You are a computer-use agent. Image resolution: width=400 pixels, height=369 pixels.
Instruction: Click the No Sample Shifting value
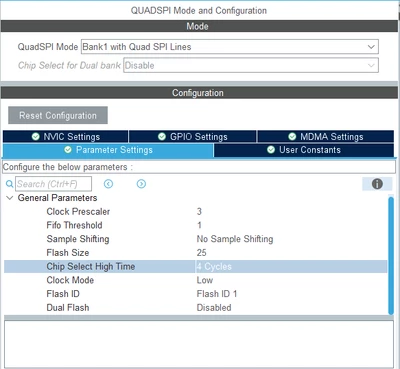[x=235, y=239]
